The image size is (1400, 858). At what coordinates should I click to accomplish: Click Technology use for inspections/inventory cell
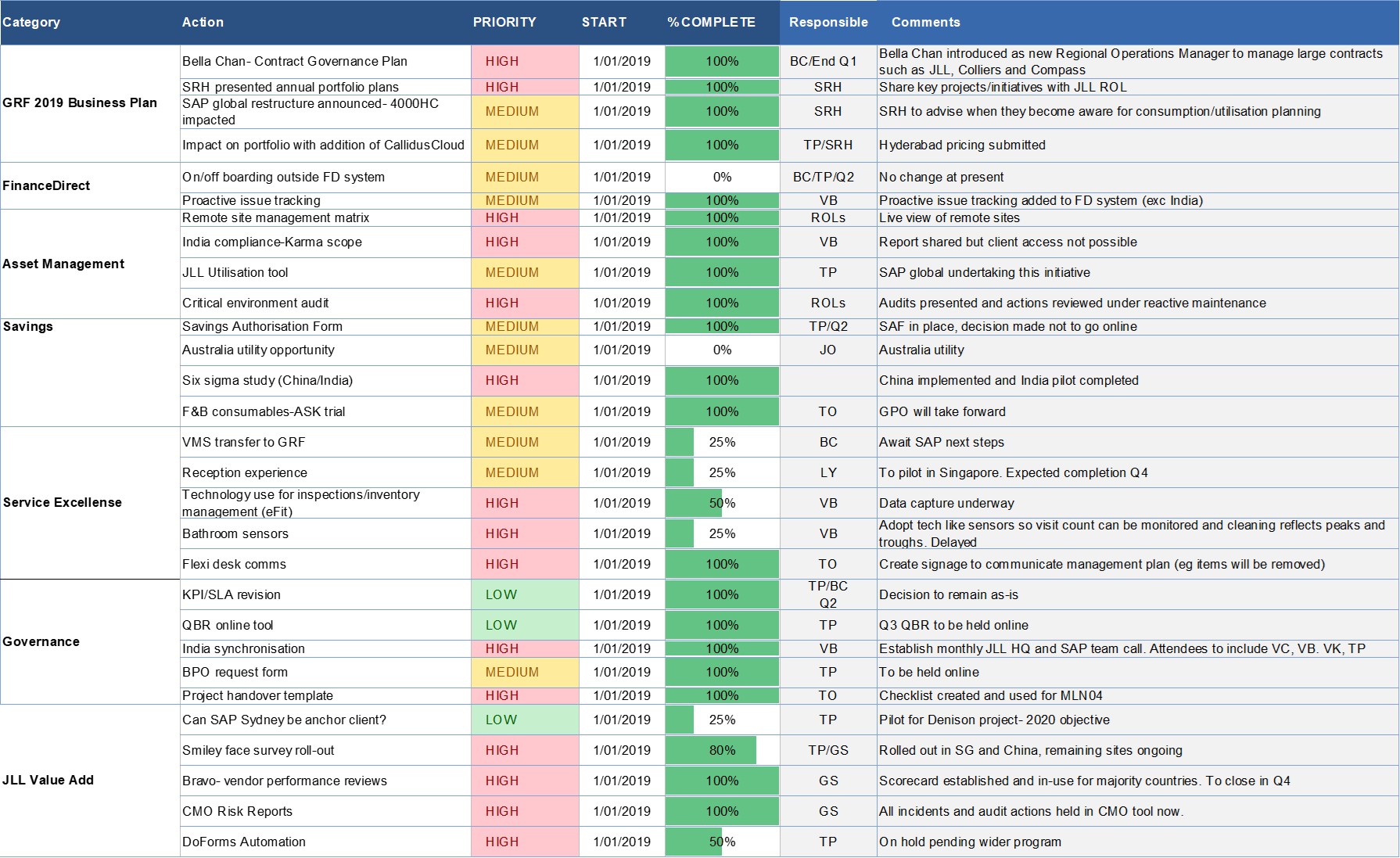point(325,503)
